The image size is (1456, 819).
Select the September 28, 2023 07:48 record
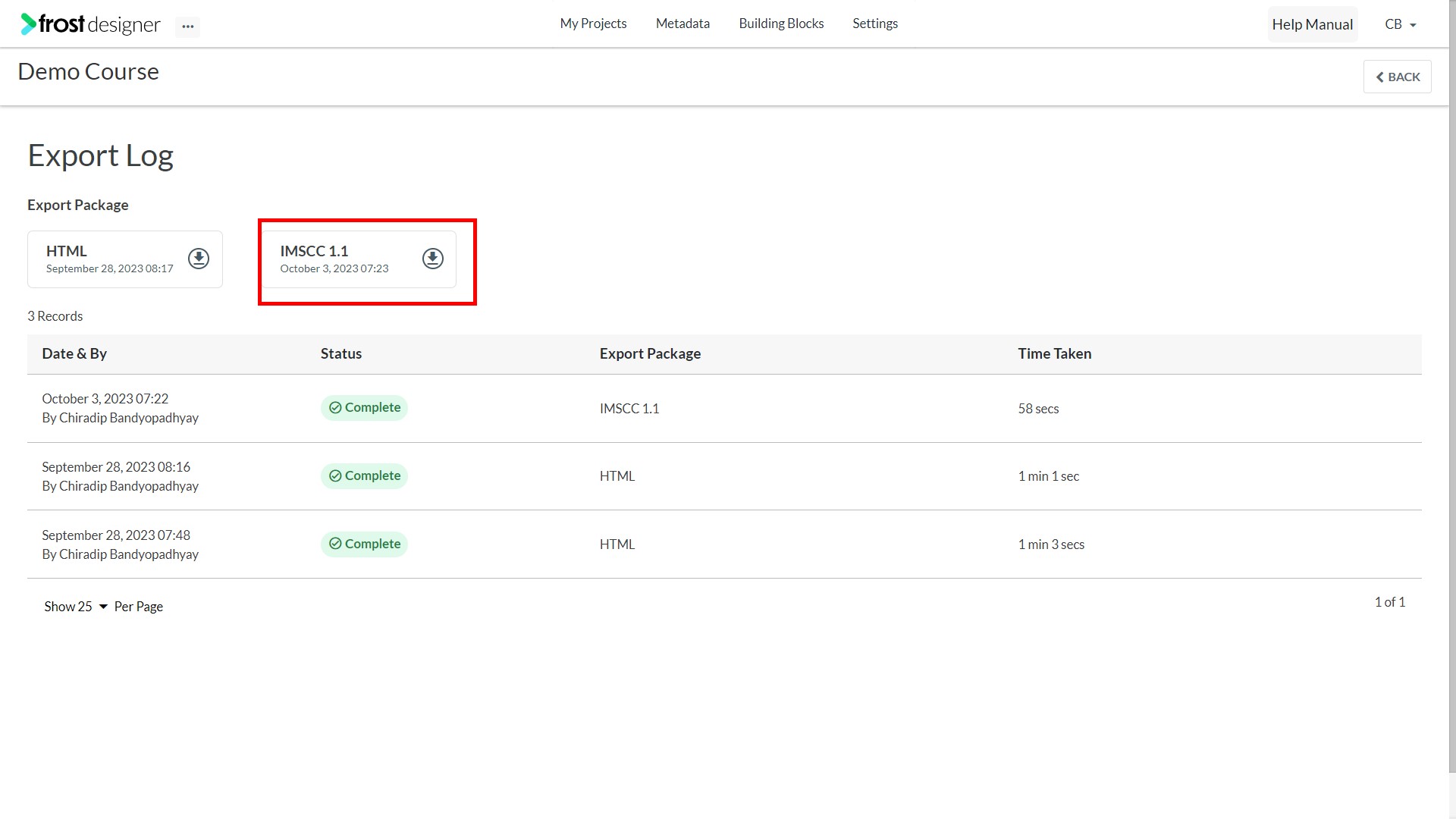724,544
